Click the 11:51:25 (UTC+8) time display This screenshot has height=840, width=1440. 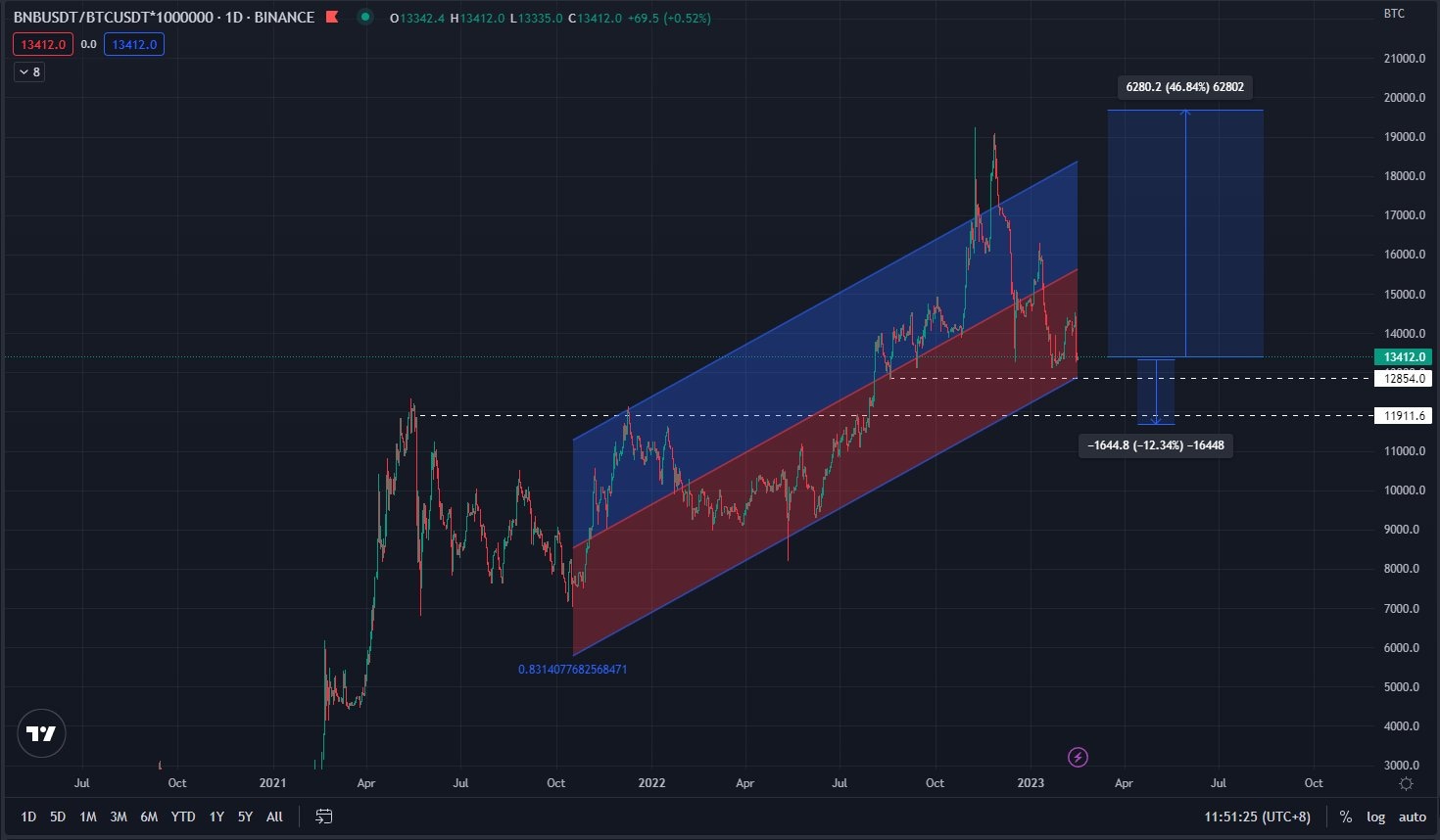tap(1257, 816)
